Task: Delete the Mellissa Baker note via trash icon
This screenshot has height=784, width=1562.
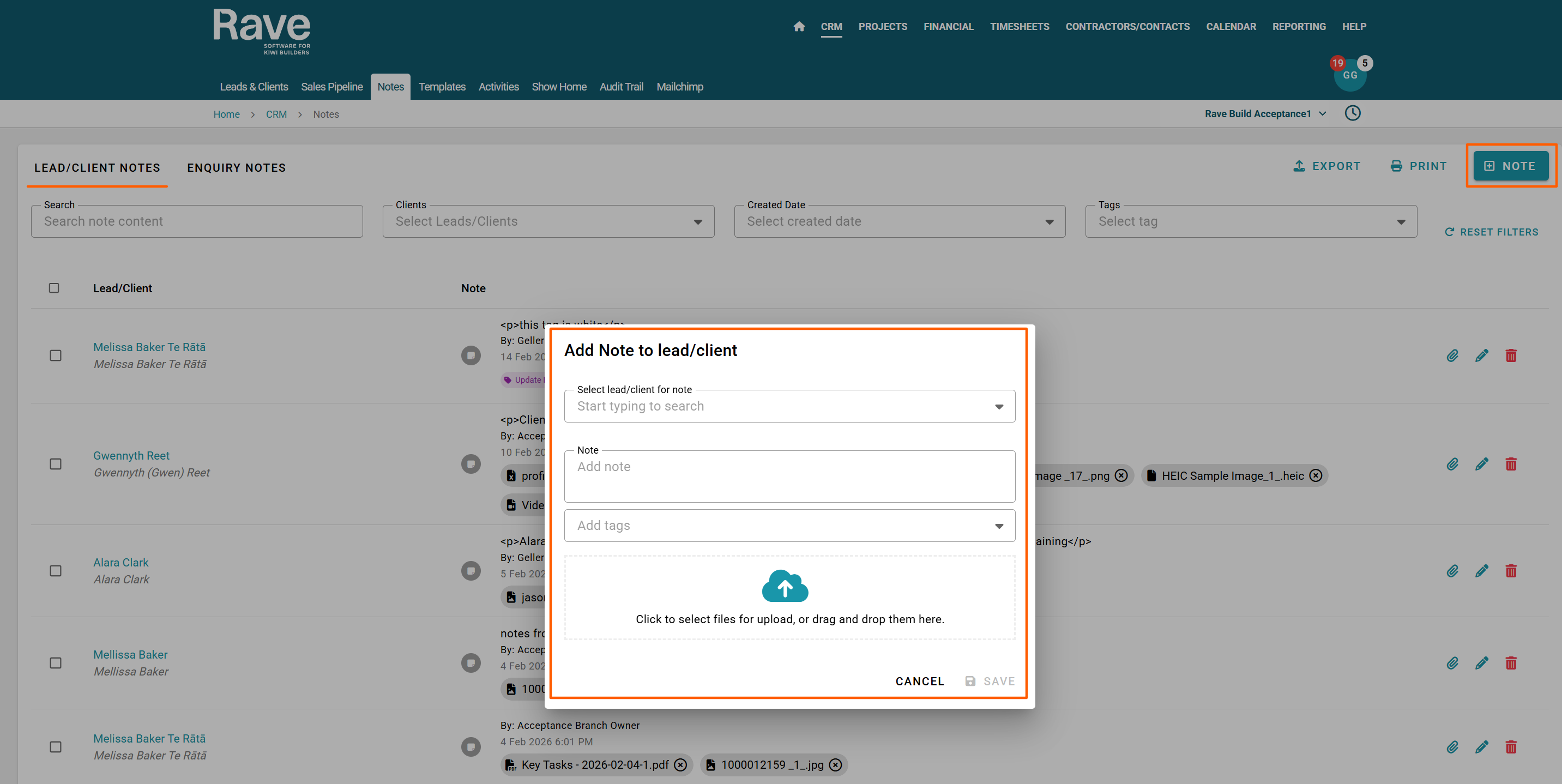Action: point(1510,664)
